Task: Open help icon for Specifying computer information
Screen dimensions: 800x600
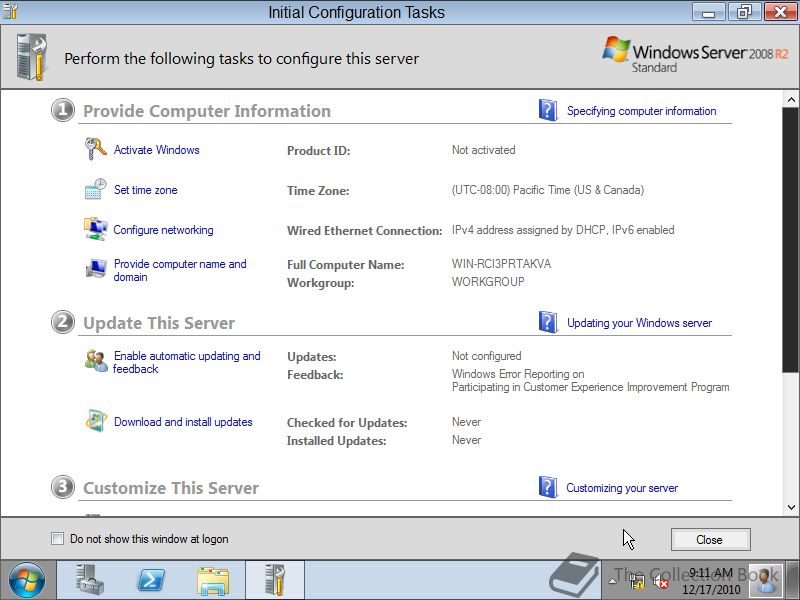Action: coord(548,110)
